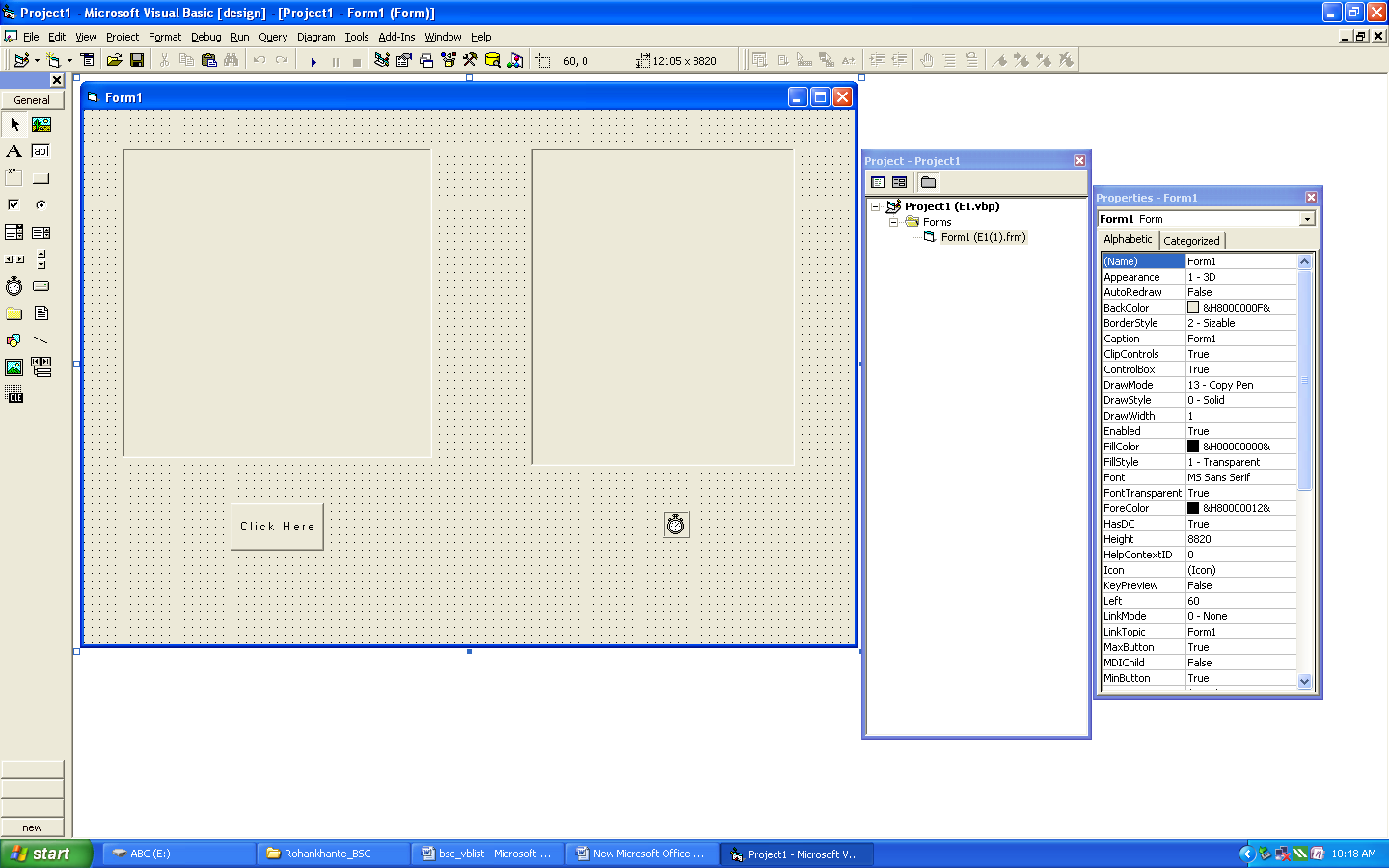This screenshot has width=1389, height=868.
Task: Toggle Folders view in Project panel
Action: [x=929, y=182]
